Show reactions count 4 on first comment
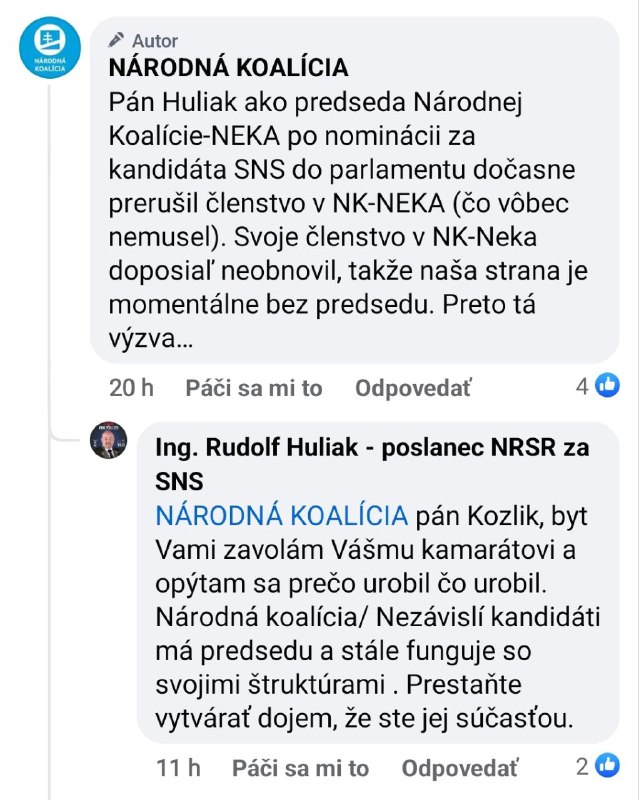 (x=582, y=387)
